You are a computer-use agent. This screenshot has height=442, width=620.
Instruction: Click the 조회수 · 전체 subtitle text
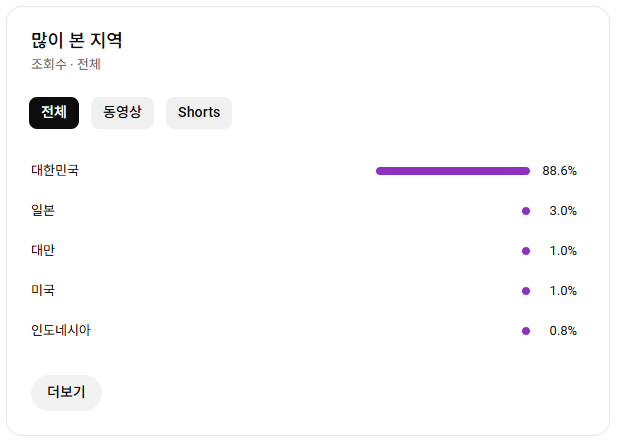coord(66,65)
